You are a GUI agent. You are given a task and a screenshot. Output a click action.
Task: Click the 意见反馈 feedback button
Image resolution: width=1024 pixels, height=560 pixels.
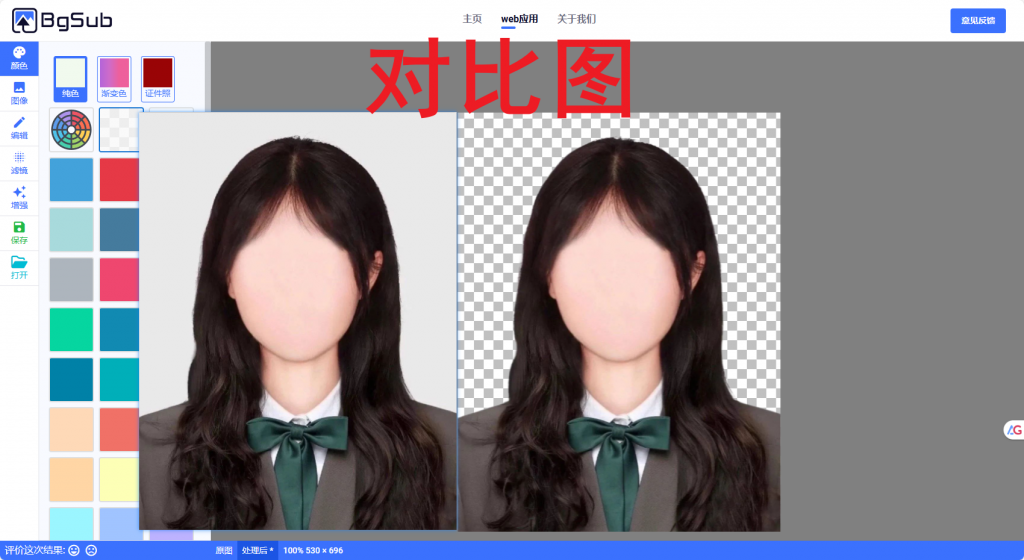[x=978, y=21]
